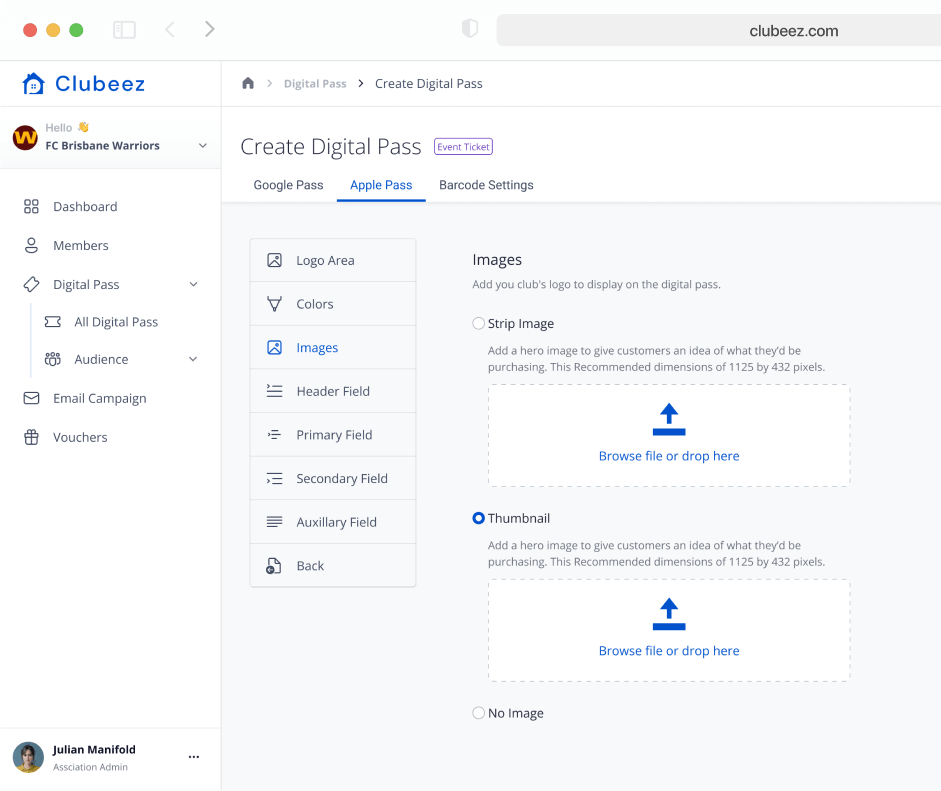The image size is (941, 791).
Task: Click the home breadcrumb icon
Action: pos(248,84)
